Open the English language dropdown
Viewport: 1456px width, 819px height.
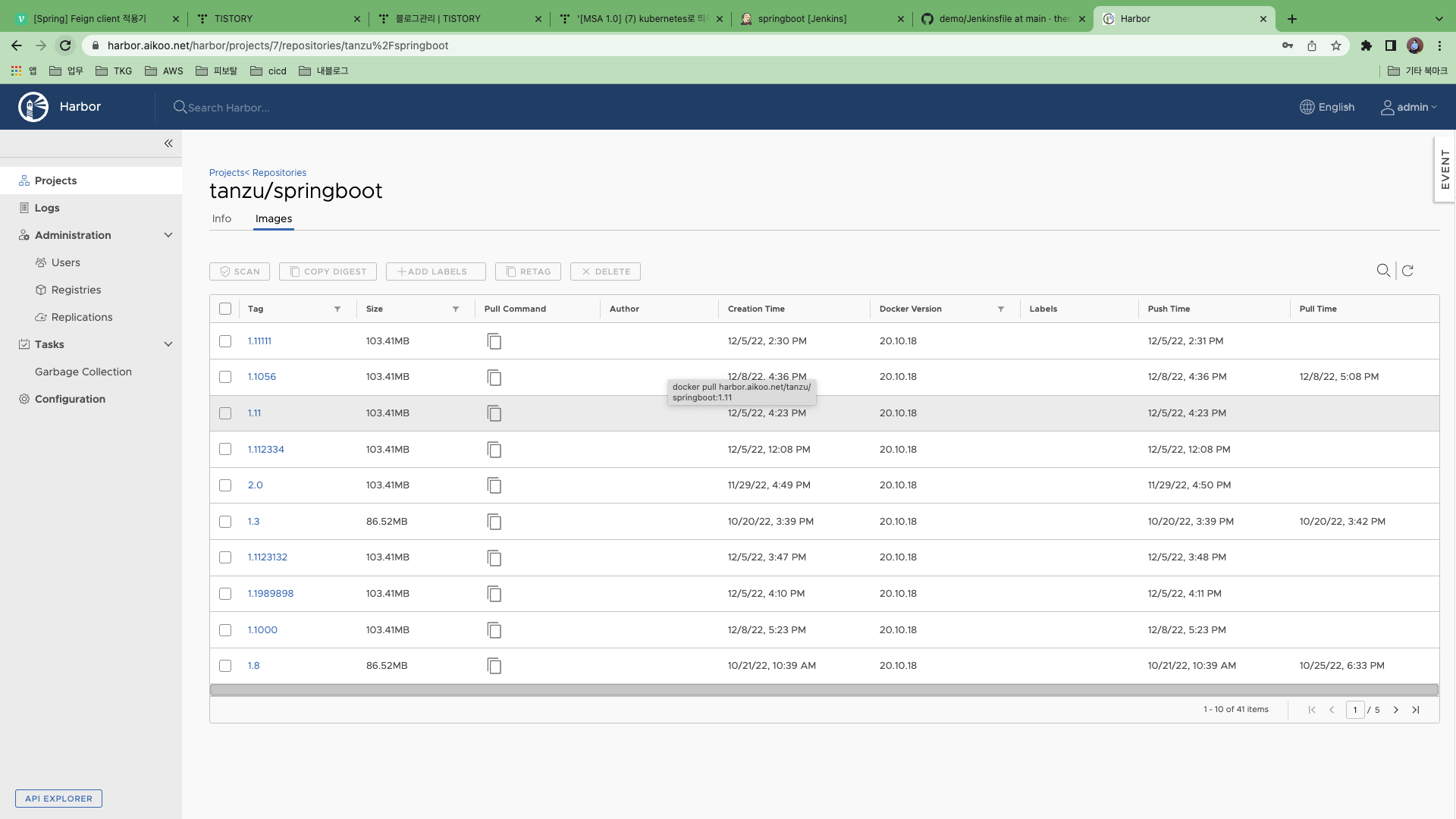pos(1327,108)
